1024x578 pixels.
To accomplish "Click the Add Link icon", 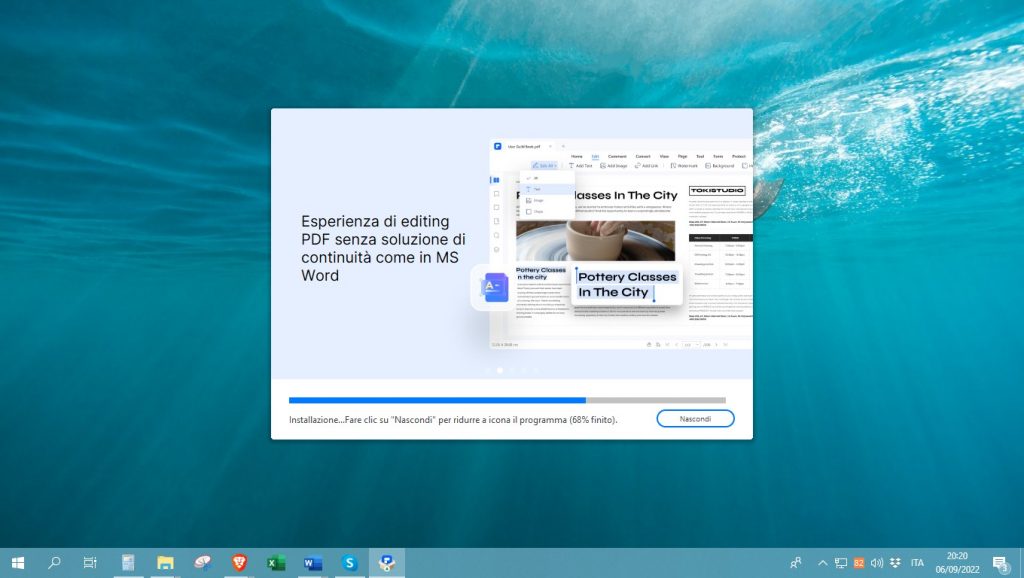I will point(648,165).
